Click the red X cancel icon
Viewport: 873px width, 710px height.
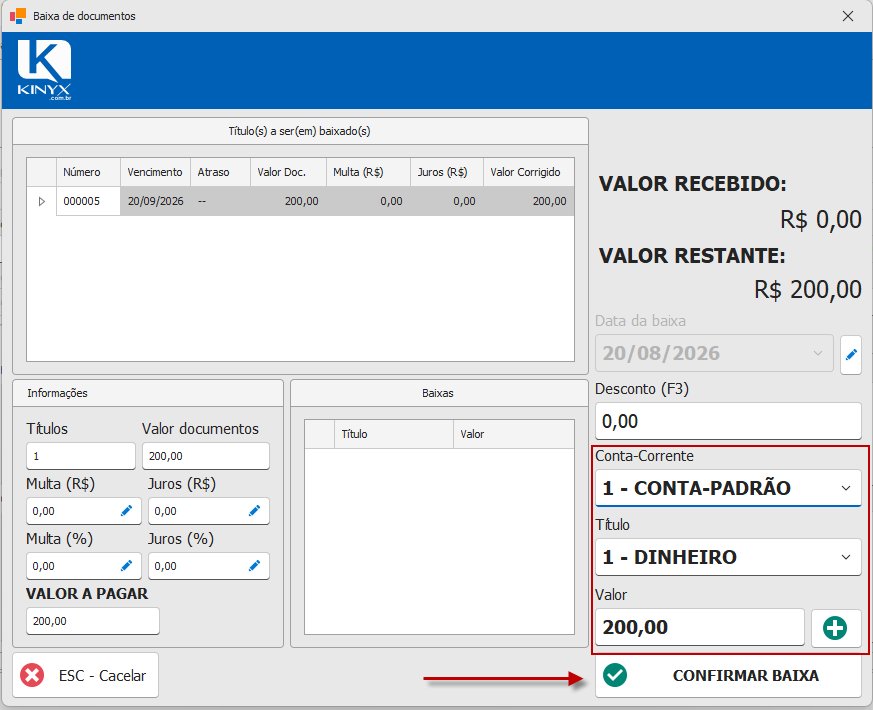(32, 675)
